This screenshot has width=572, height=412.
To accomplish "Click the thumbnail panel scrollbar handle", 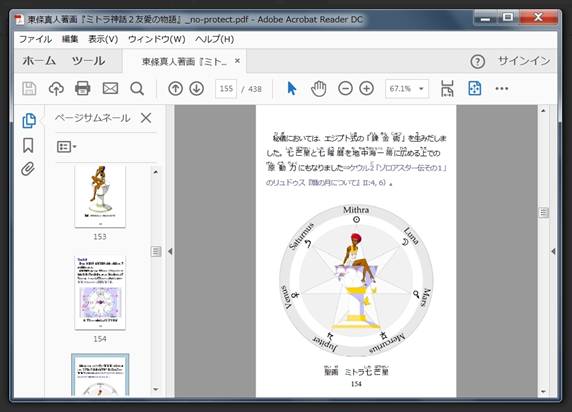I will coord(156,251).
